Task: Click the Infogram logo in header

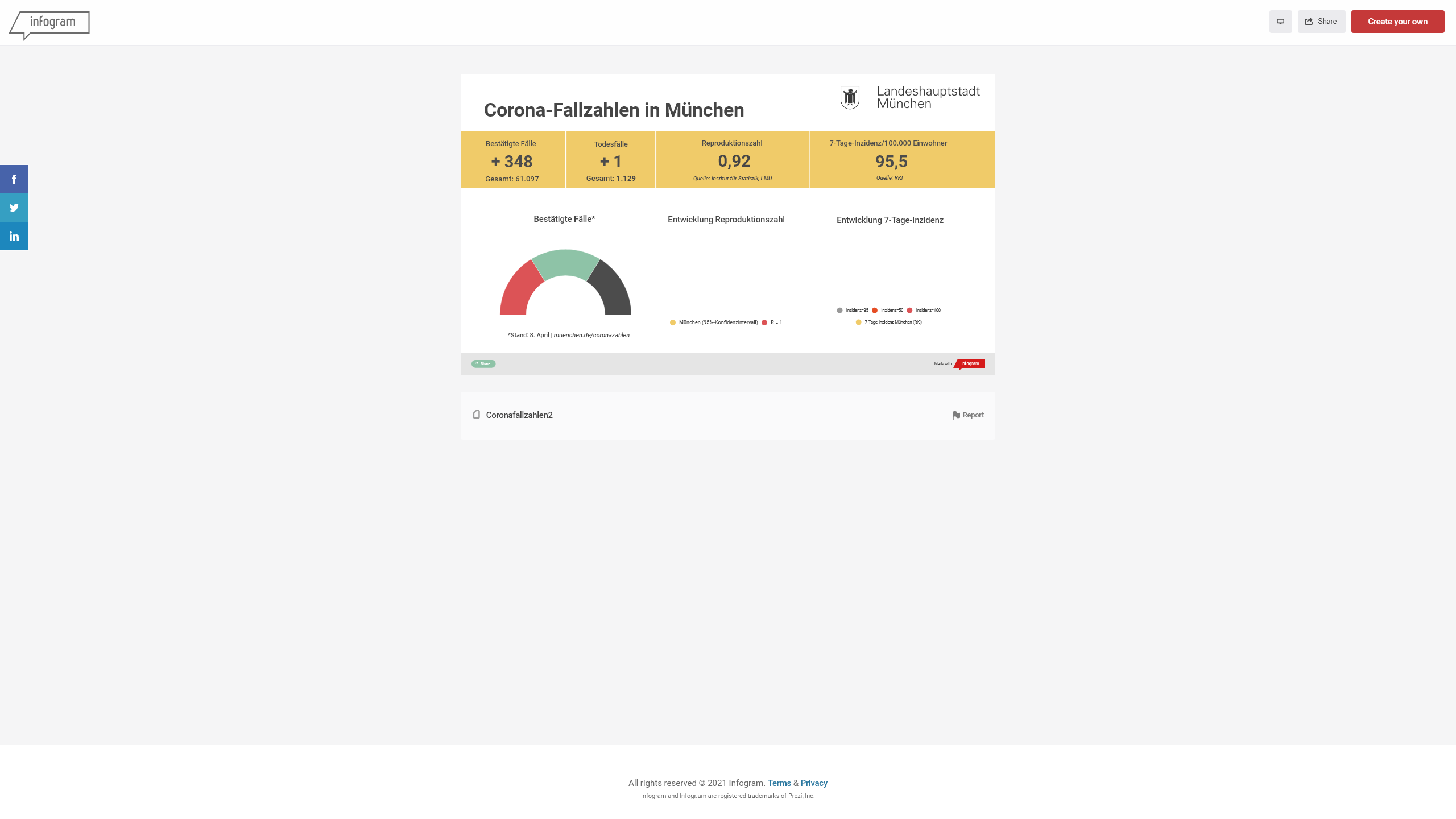Action: pos(50,24)
